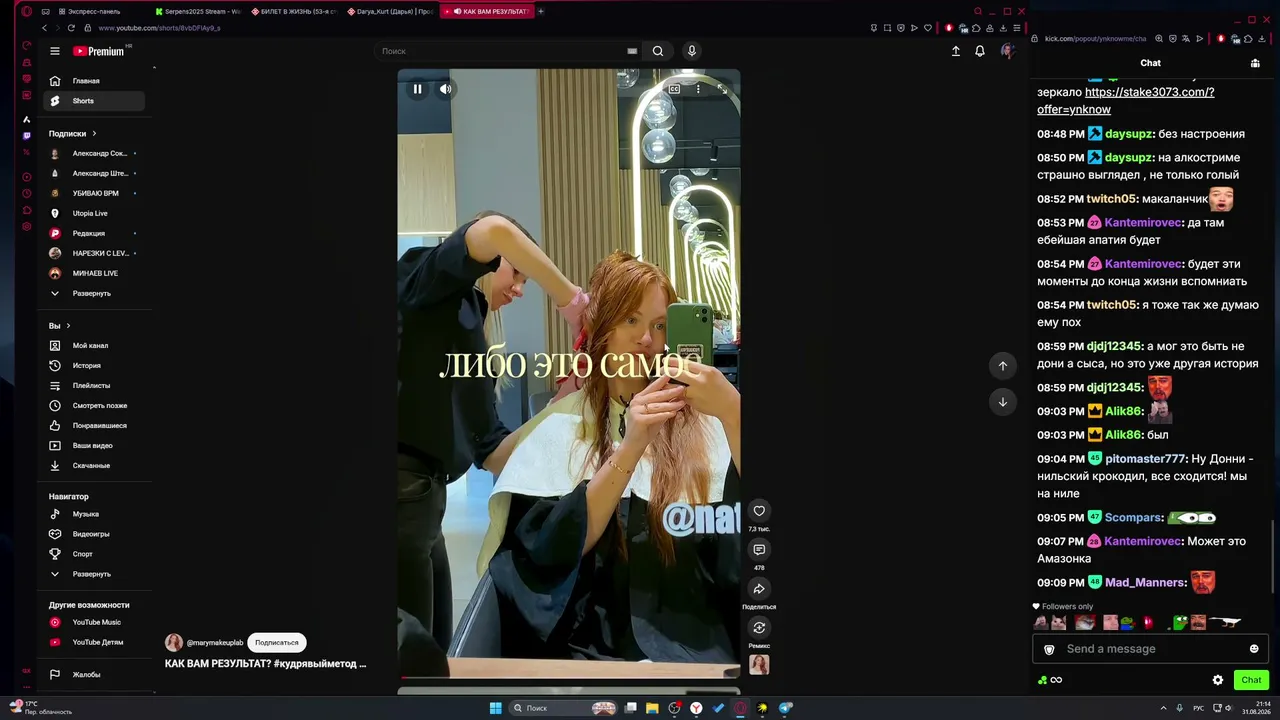The image size is (1280, 720).
Task: Expand Навигатор list with Развернуть
Action: (x=94, y=574)
